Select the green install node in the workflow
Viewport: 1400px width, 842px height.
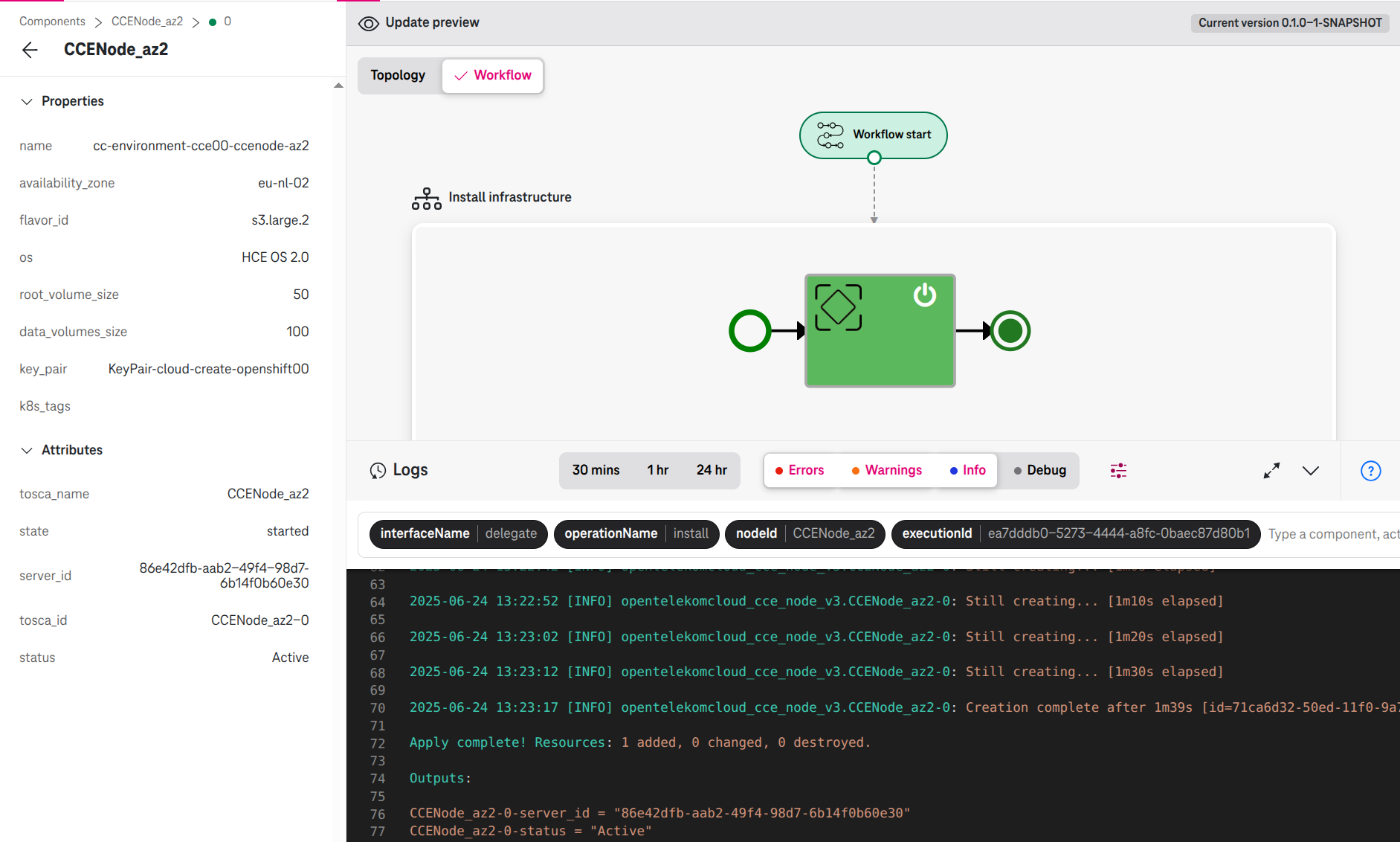880,330
